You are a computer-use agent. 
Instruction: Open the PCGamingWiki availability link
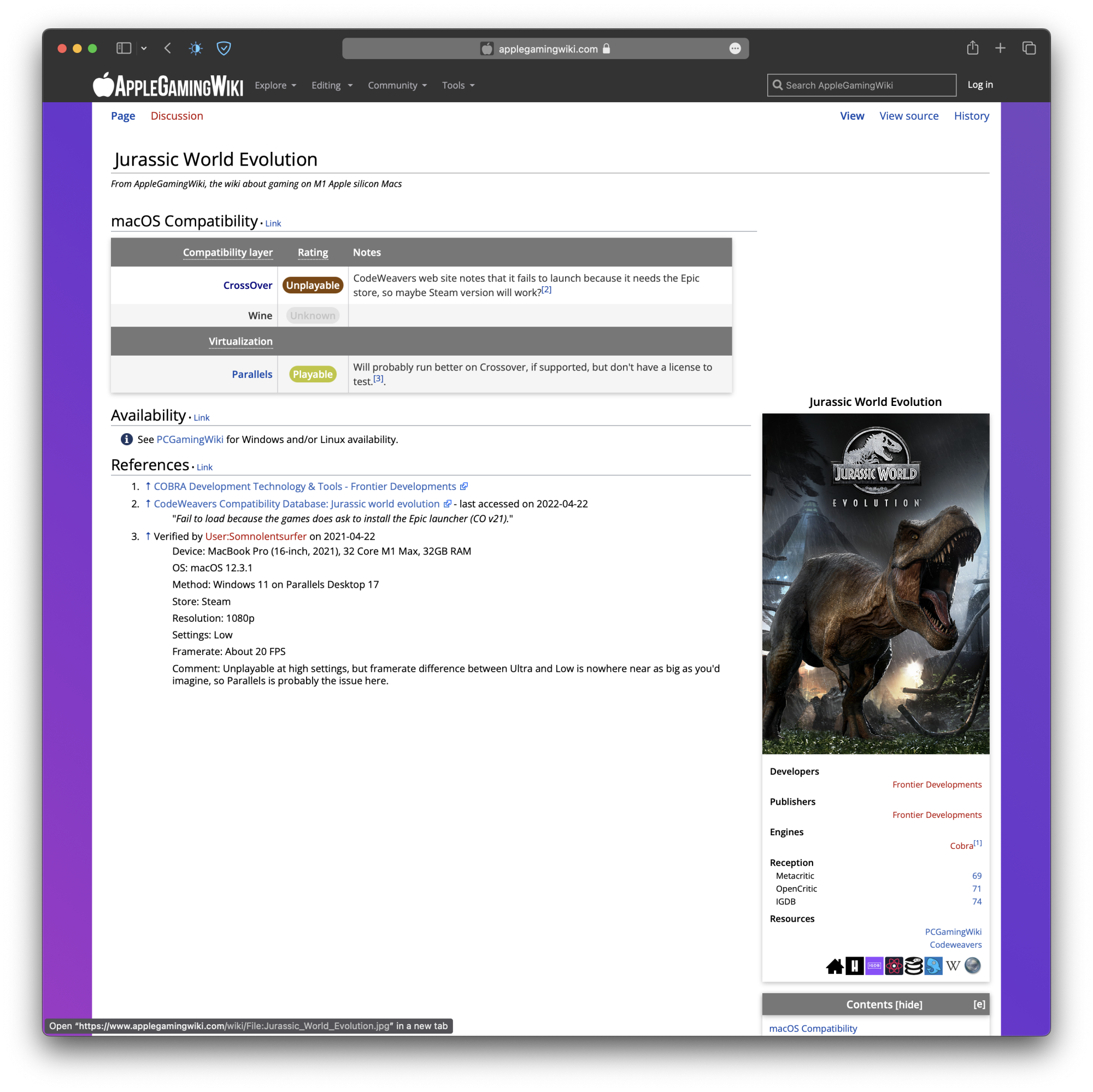pyautogui.click(x=190, y=439)
